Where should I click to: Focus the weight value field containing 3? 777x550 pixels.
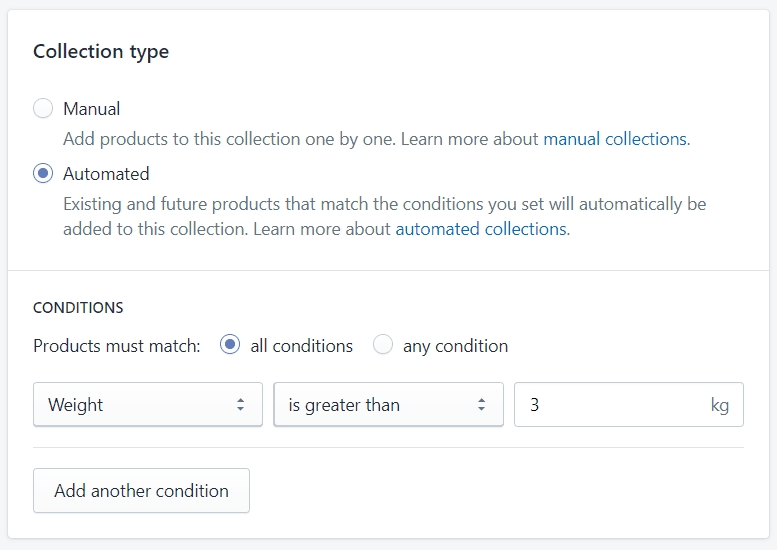[629, 404]
